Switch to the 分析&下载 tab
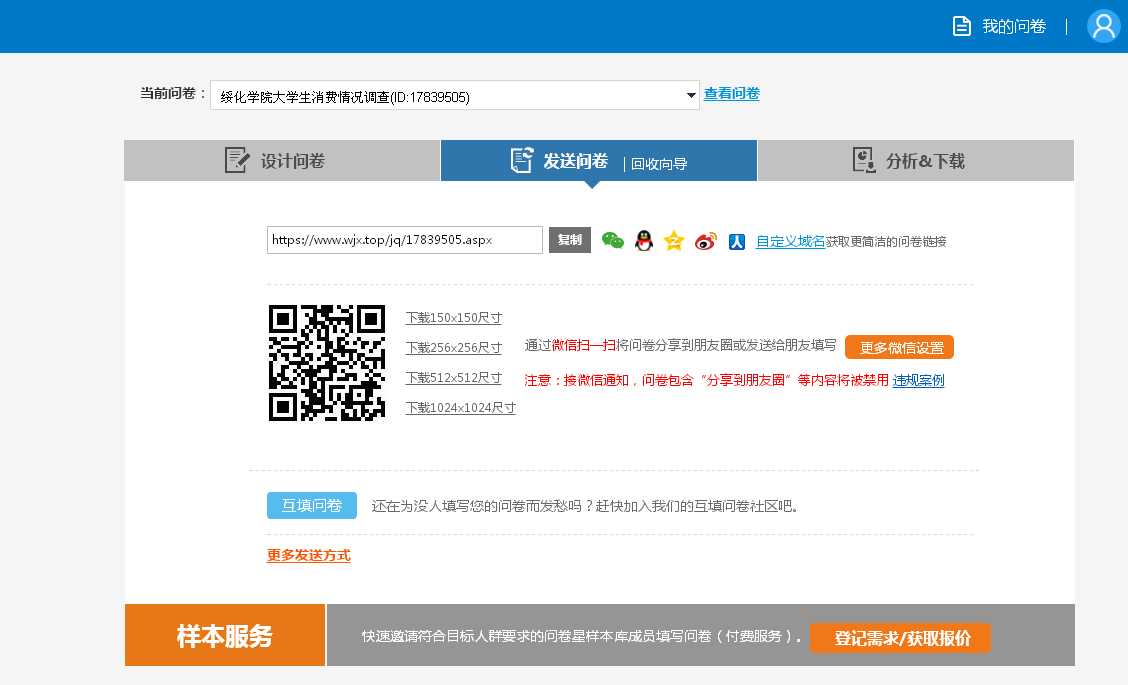The width and height of the screenshot is (1128, 685). pyautogui.click(x=916, y=160)
